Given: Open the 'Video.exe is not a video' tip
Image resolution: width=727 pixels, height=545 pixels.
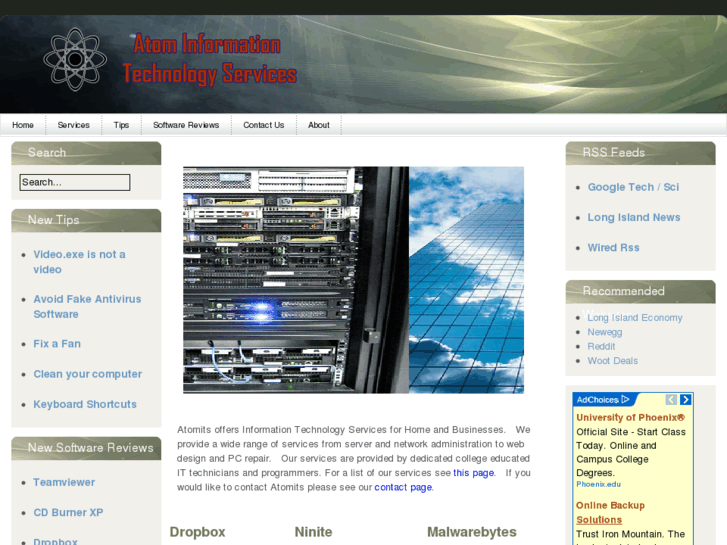Looking at the screenshot, I should (x=79, y=262).
